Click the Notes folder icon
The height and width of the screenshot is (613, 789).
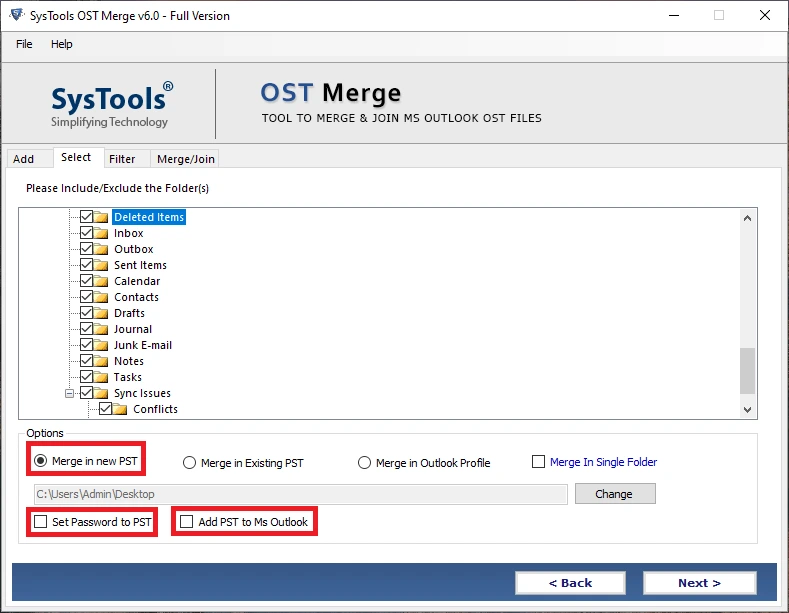(101, 361)
